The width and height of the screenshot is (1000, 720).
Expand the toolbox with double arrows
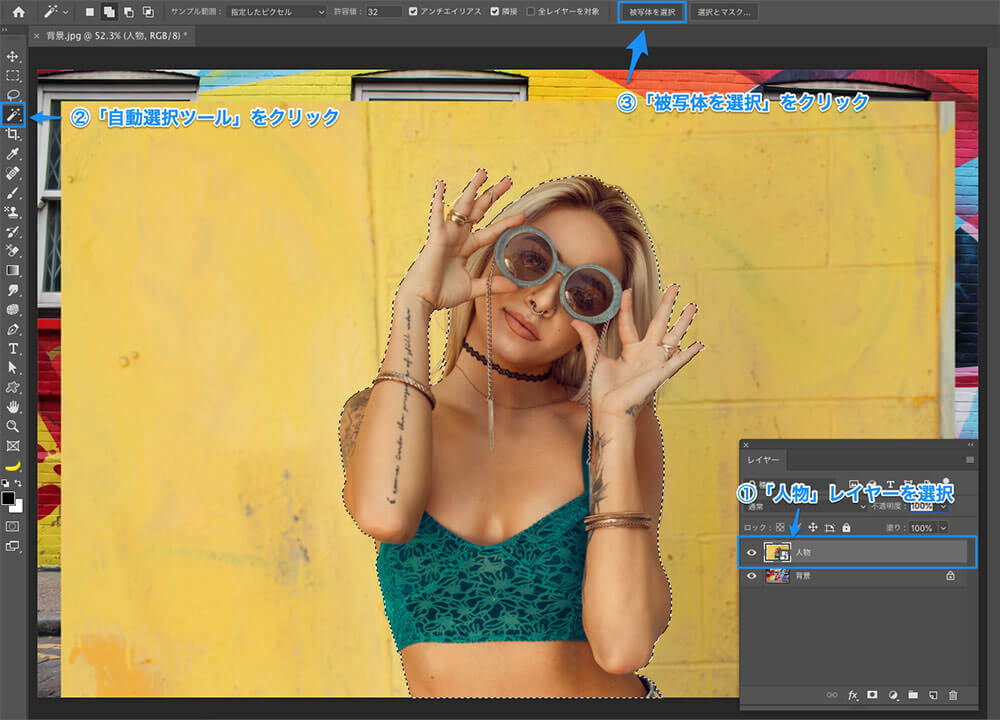tap(5, 29)
